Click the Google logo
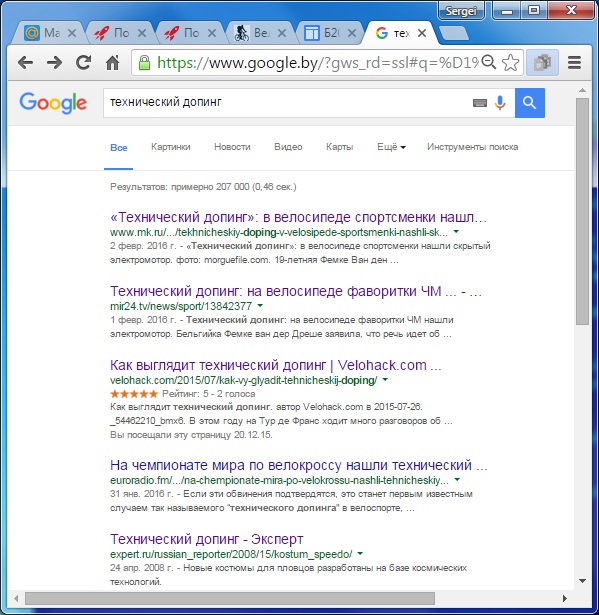The width and height of the screenshot is (599, 615). click(x=53, y=103)
